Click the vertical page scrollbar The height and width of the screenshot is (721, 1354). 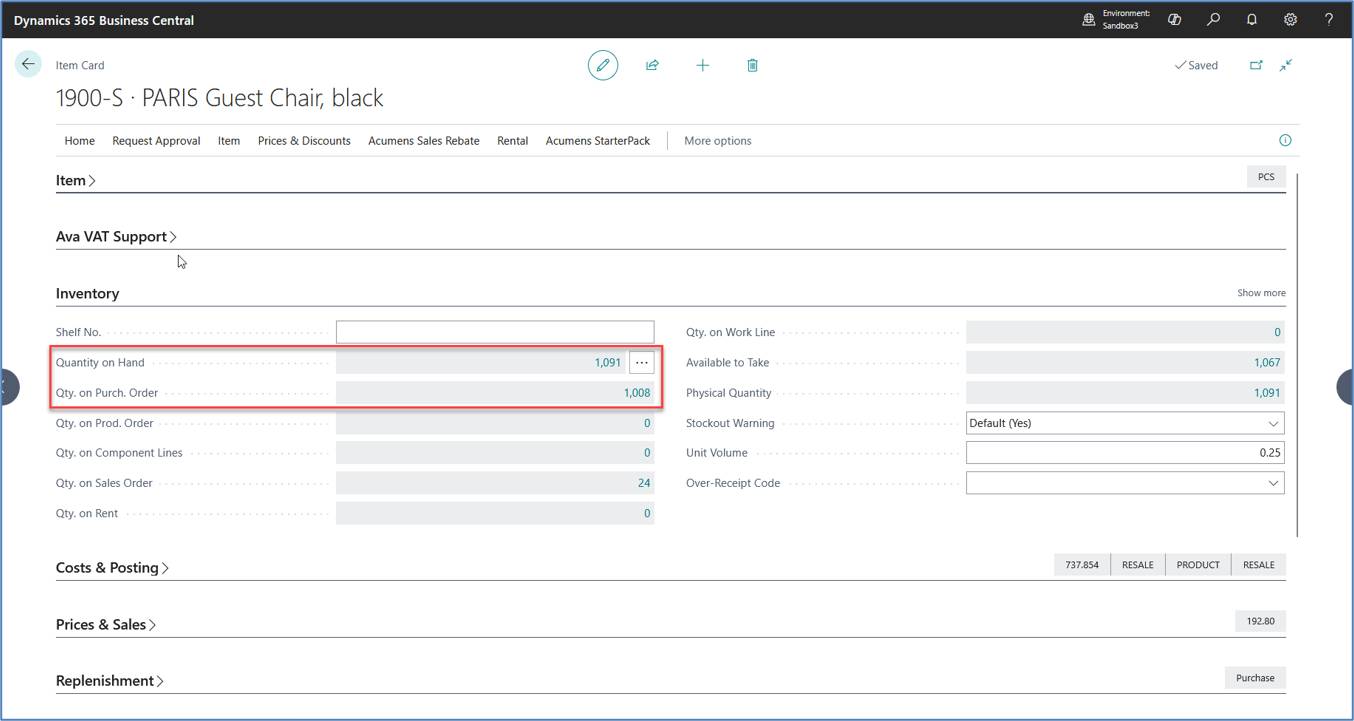(x=1297, y=355)
